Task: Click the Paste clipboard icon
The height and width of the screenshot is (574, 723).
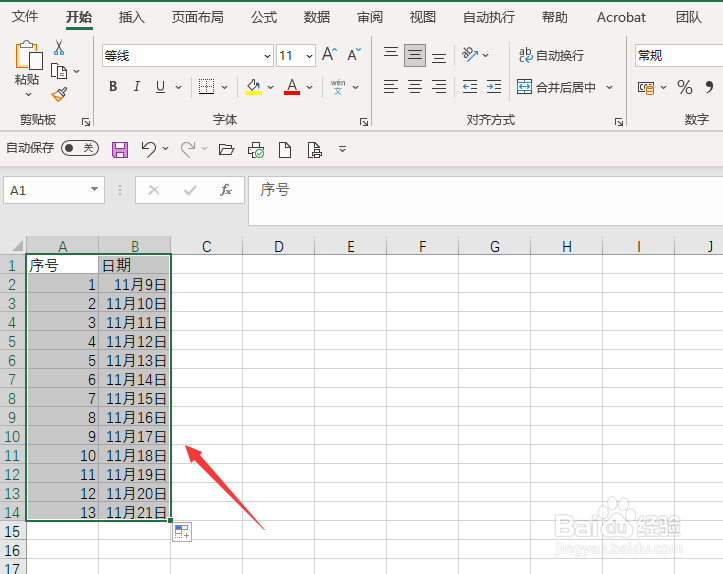Action: [x=29, y=54]
